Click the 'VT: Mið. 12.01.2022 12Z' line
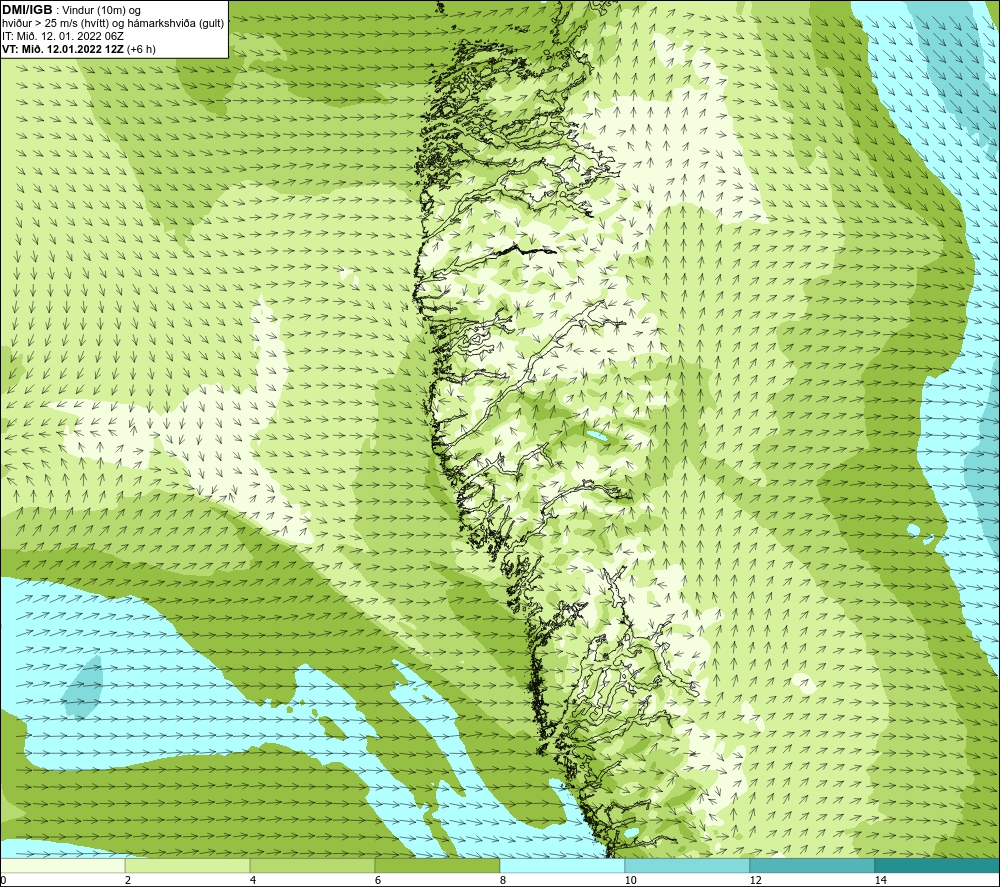Screen dimensions: 1000x887 pyautogui.click(x=78, y=49)
